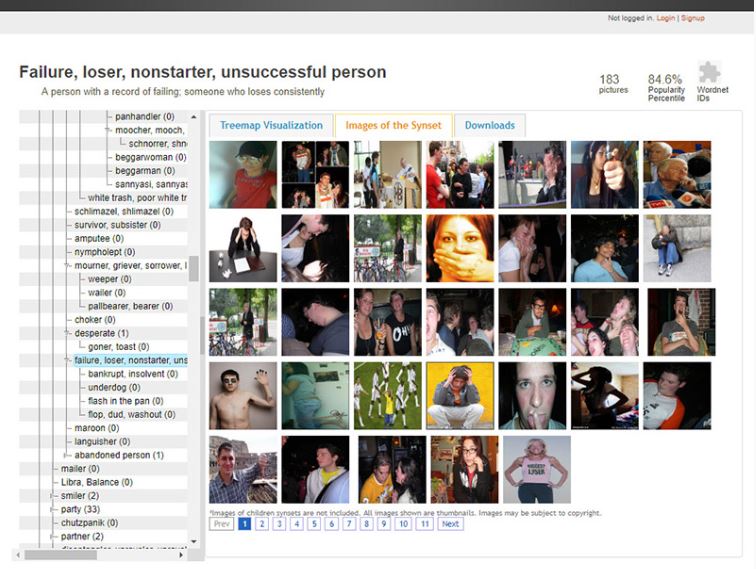
Task: Click the Signup link
Action: pyautogui.click(x=693, y=18)
